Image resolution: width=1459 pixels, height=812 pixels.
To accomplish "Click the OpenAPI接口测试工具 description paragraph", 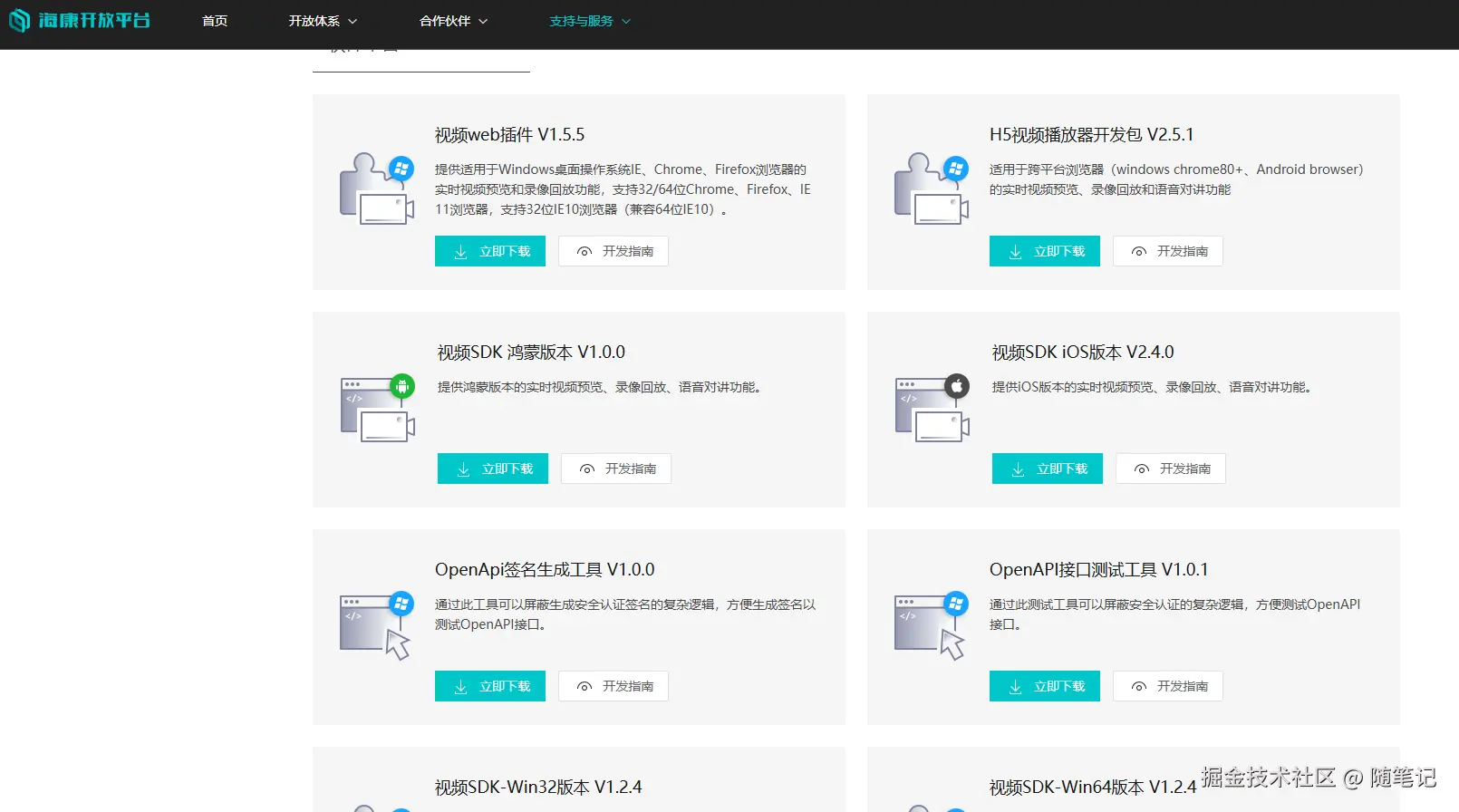I will (1175, 614).
